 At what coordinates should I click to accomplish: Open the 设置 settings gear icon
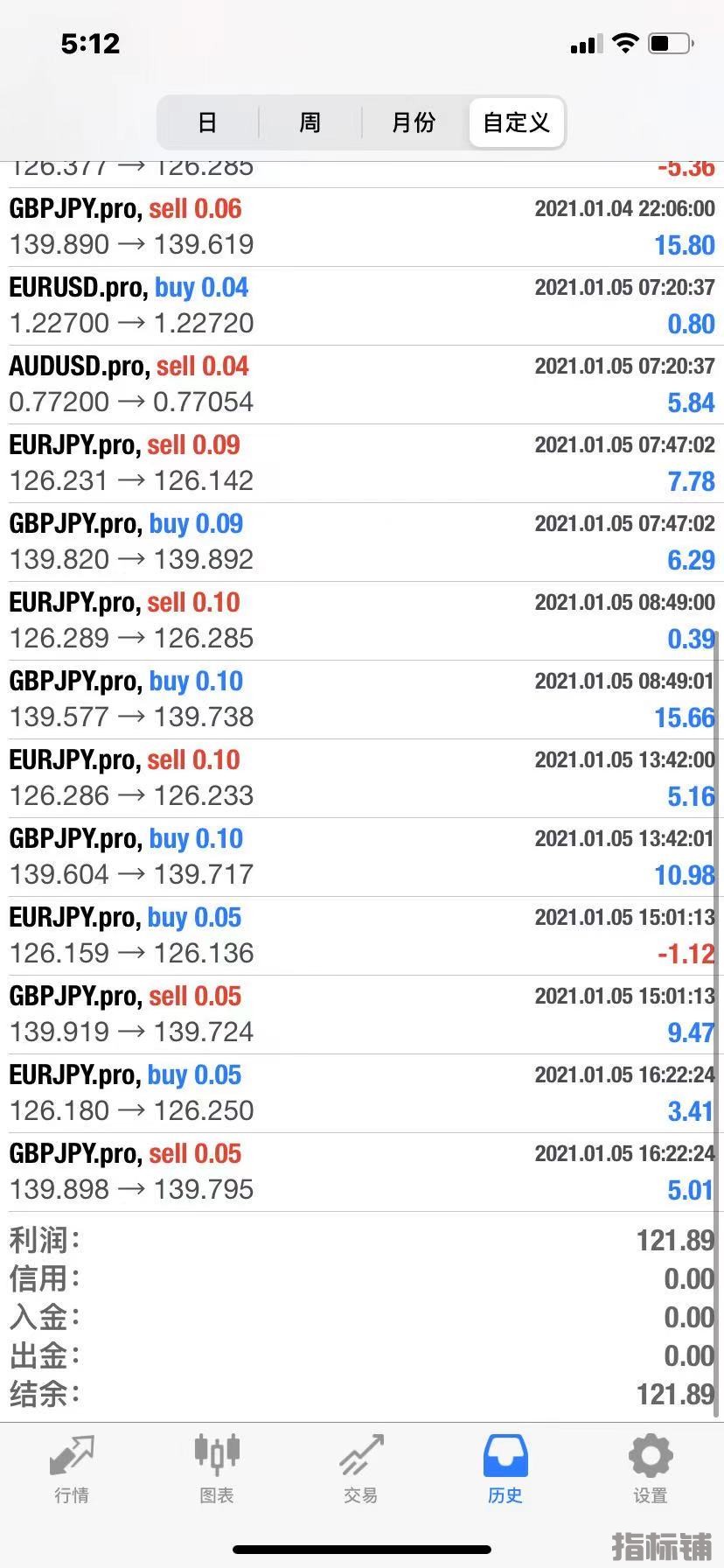point(651,1456)
